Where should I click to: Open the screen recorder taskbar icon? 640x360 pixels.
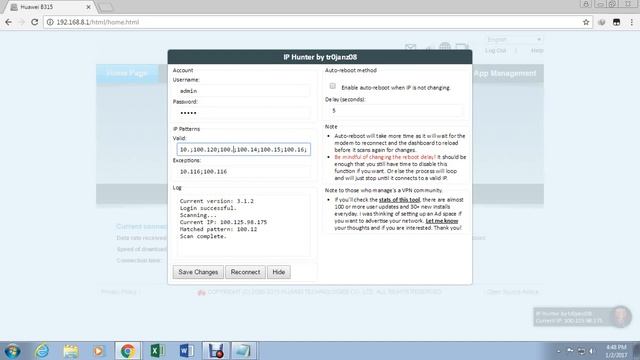tap(216, 351)
